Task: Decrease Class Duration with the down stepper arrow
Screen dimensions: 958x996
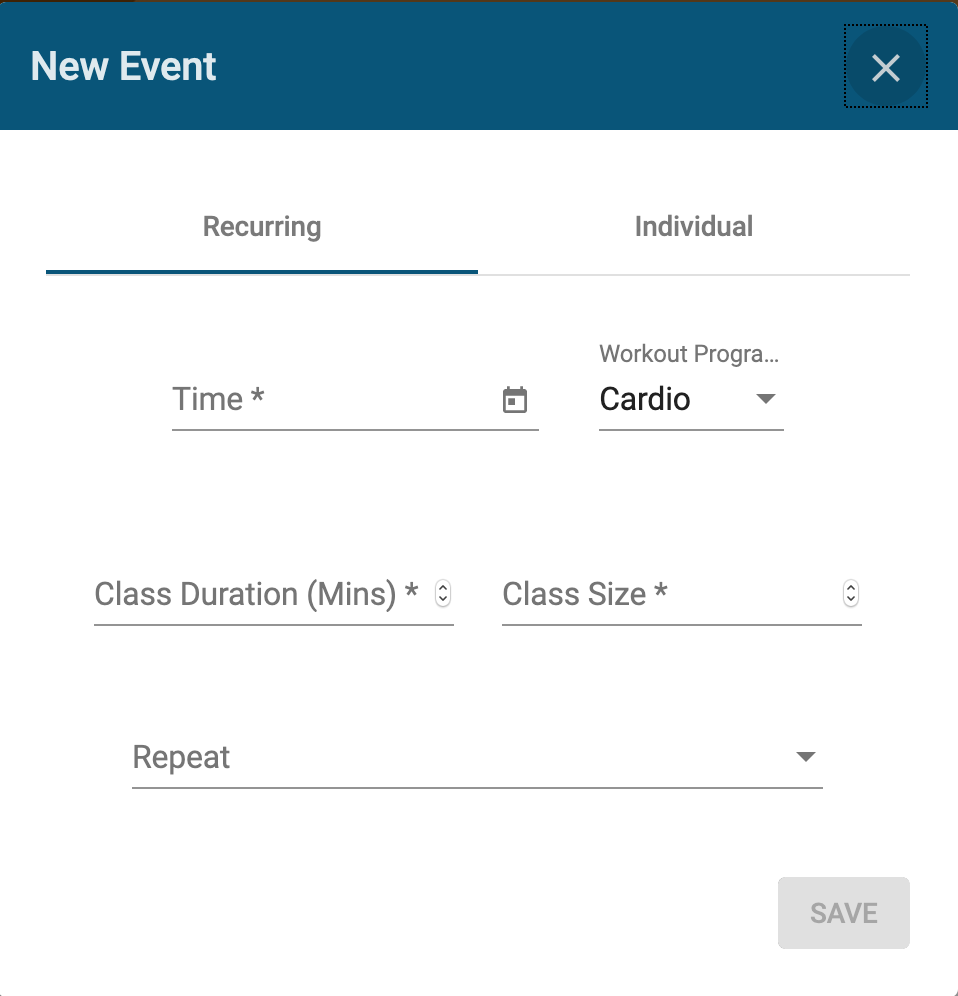Action: tap(443, 600)
